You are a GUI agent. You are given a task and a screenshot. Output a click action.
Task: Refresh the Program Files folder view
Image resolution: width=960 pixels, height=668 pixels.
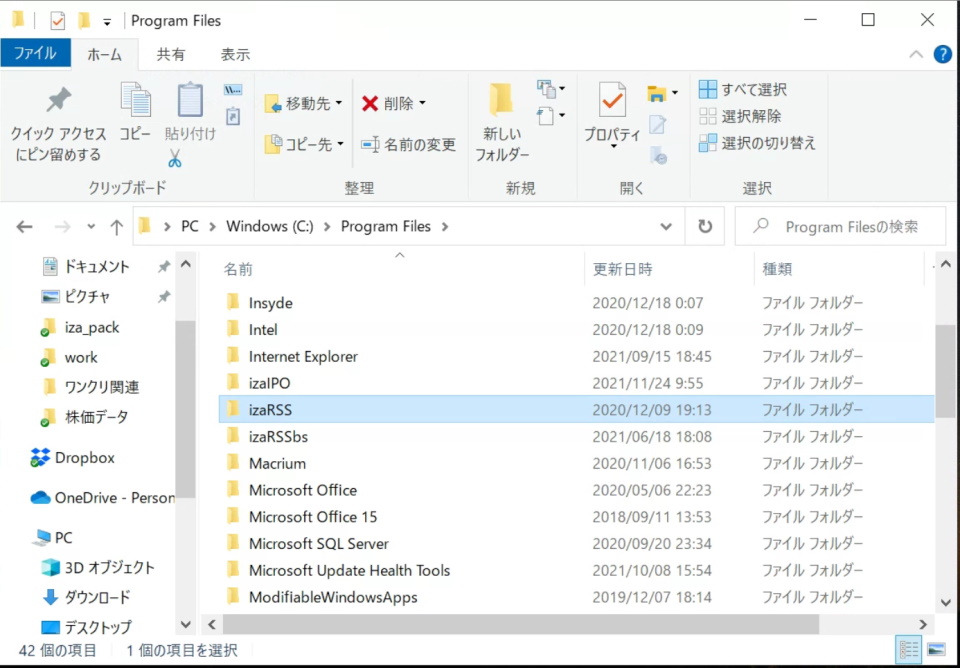pyautogui.click(x=705, y=227)
